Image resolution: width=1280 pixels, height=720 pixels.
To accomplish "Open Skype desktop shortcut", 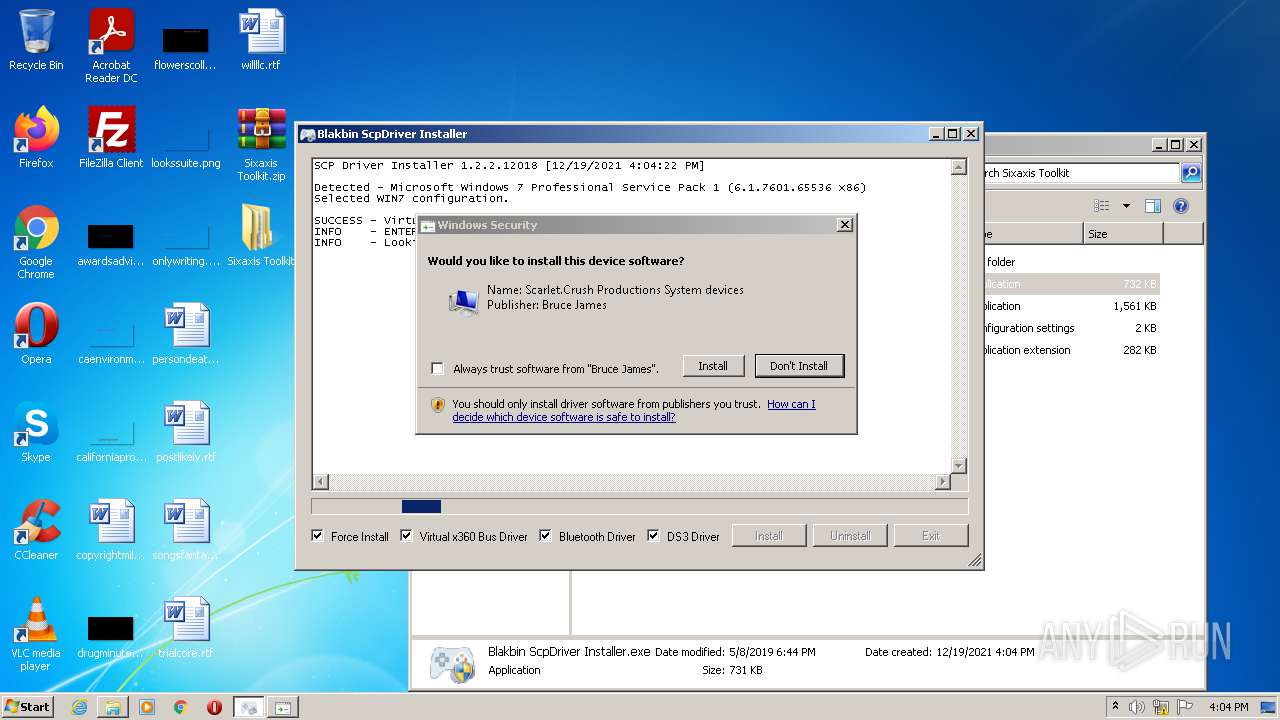I will pos(36,432).
